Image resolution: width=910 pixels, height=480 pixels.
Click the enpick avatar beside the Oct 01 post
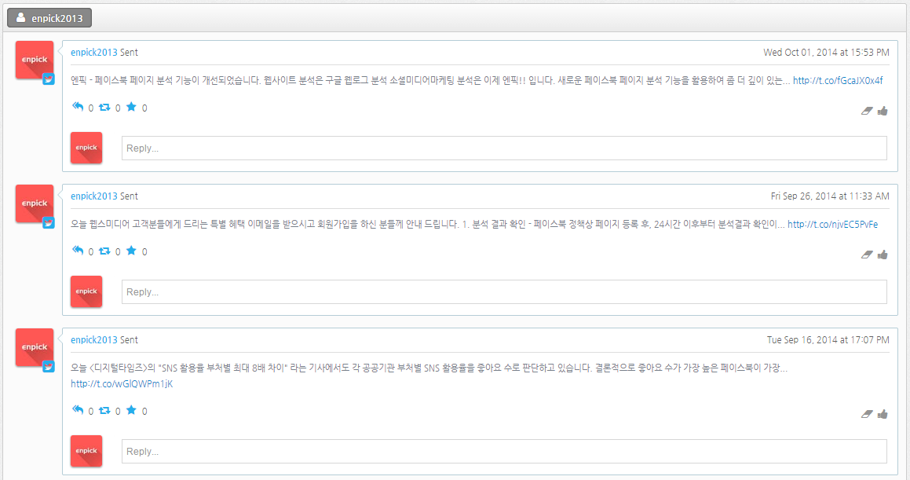(x=34, y=60)
